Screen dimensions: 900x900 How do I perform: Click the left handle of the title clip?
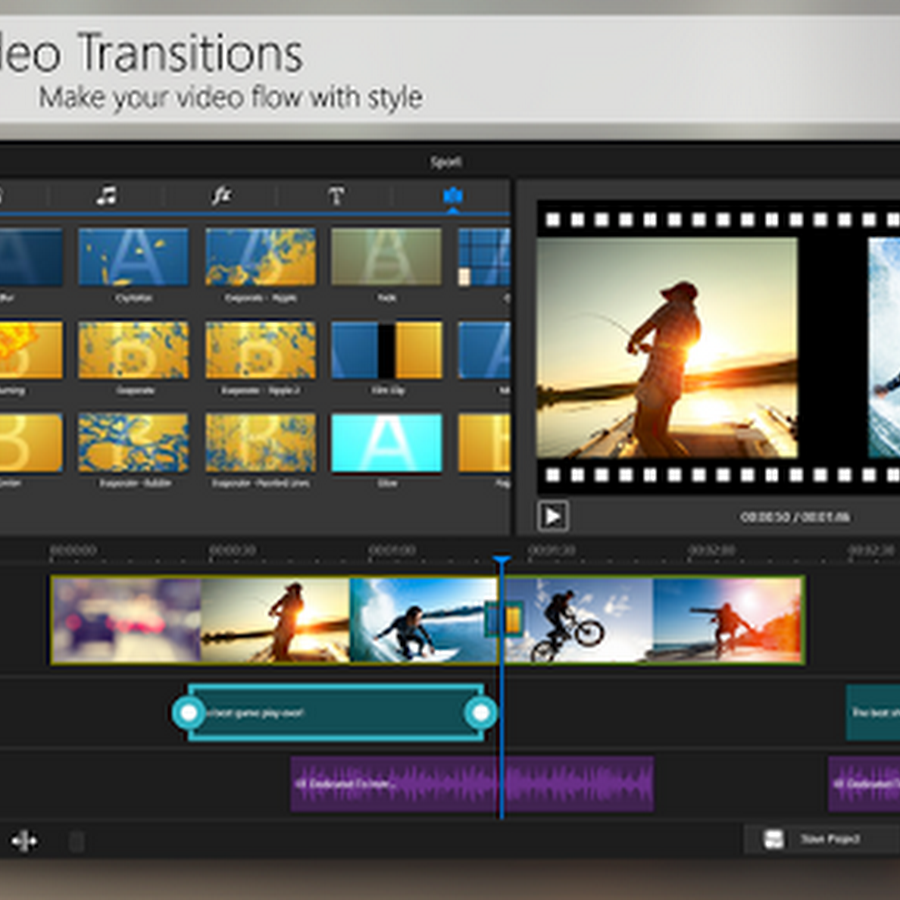(189, 712)
